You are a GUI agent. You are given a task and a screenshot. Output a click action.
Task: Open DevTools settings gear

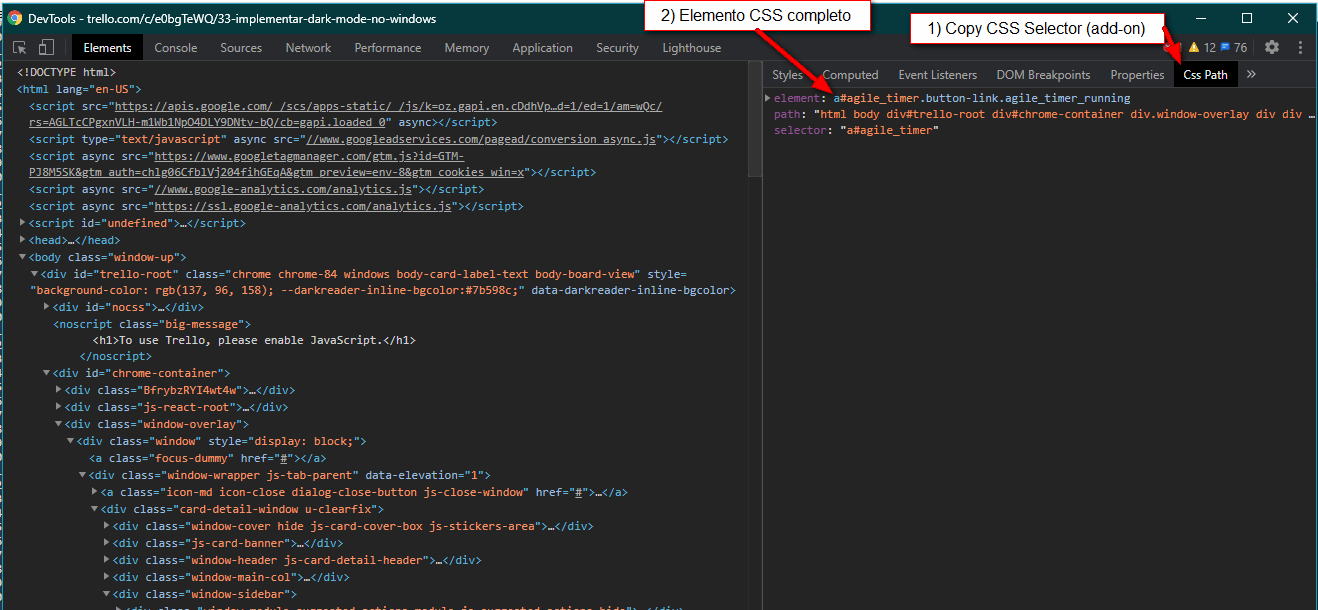pos(1272,47)
